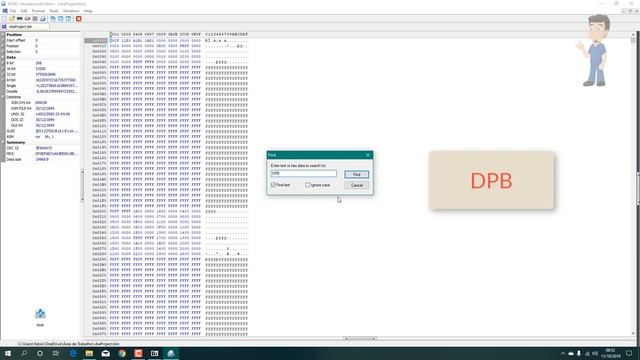Show hidden system tray icons chevron
This screenshot has width=640, height=360.
click(563, 353)
